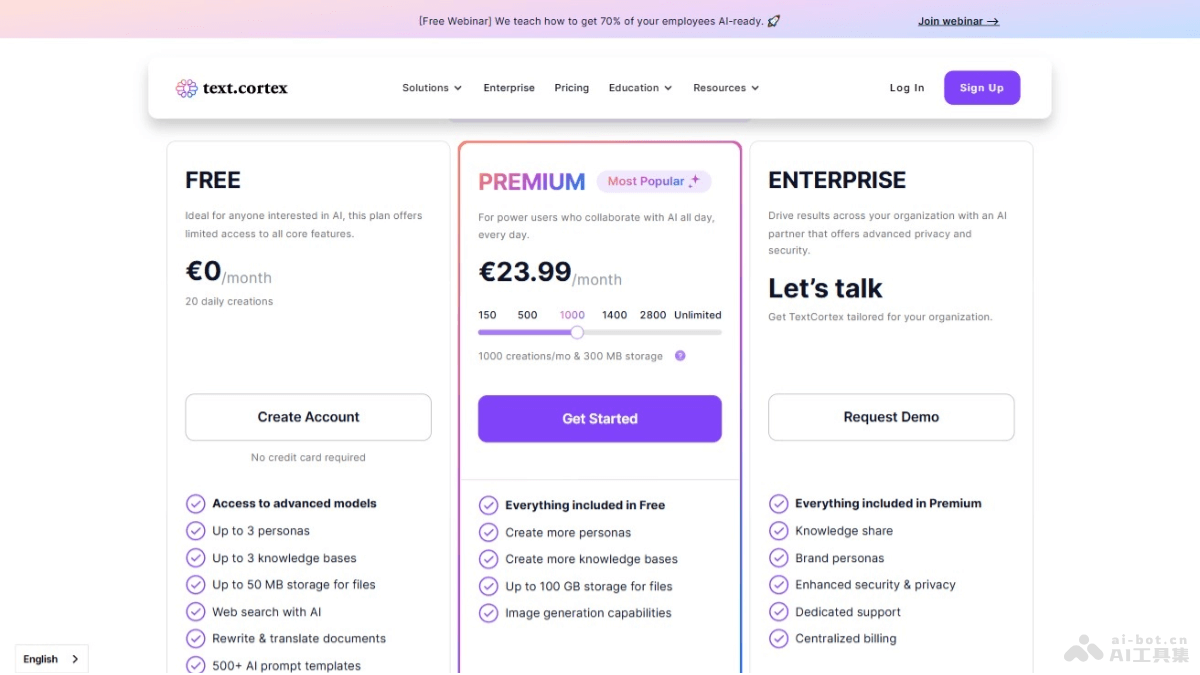Follow the Join webinar link
The height and width of the screenshot is (675, 1200).
958,21
